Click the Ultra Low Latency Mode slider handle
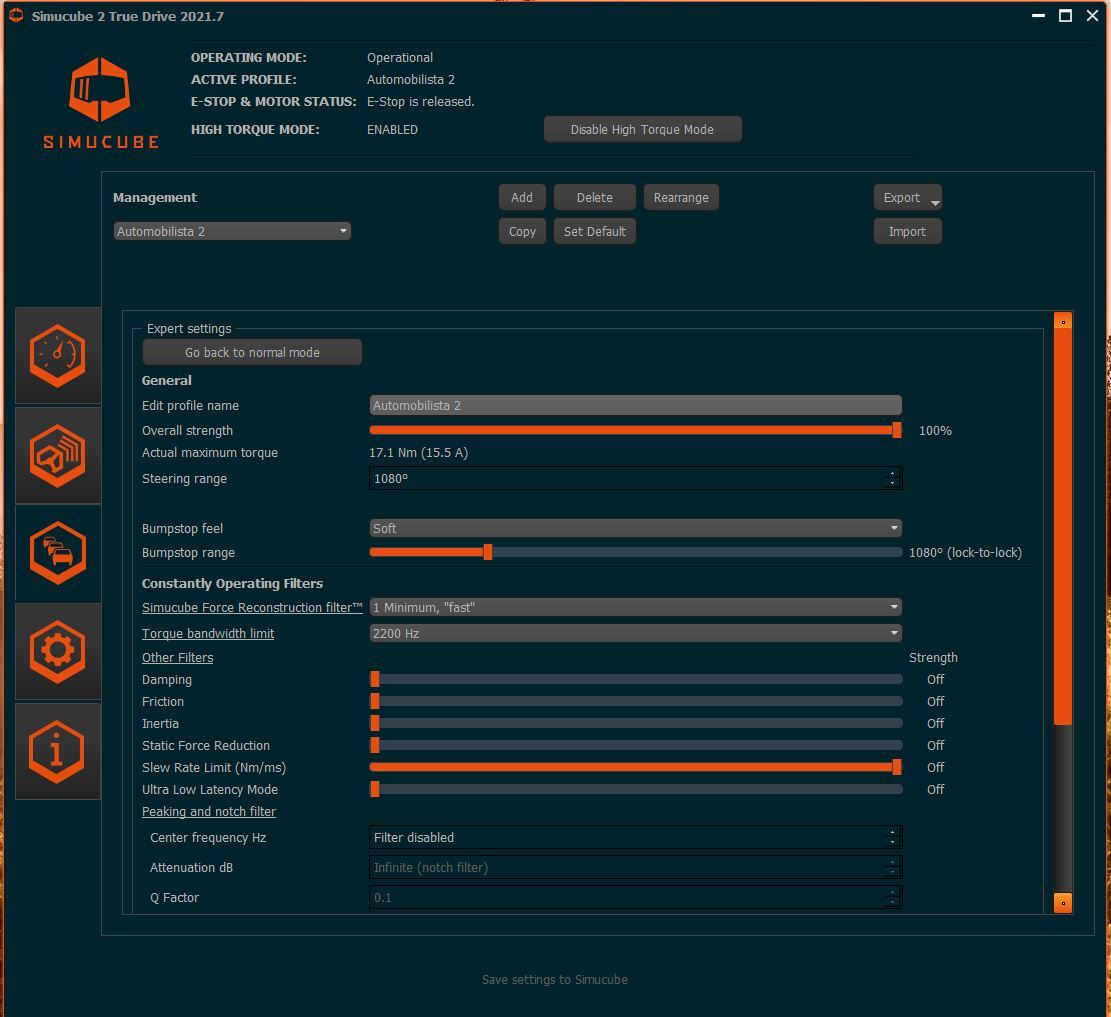 375,789
